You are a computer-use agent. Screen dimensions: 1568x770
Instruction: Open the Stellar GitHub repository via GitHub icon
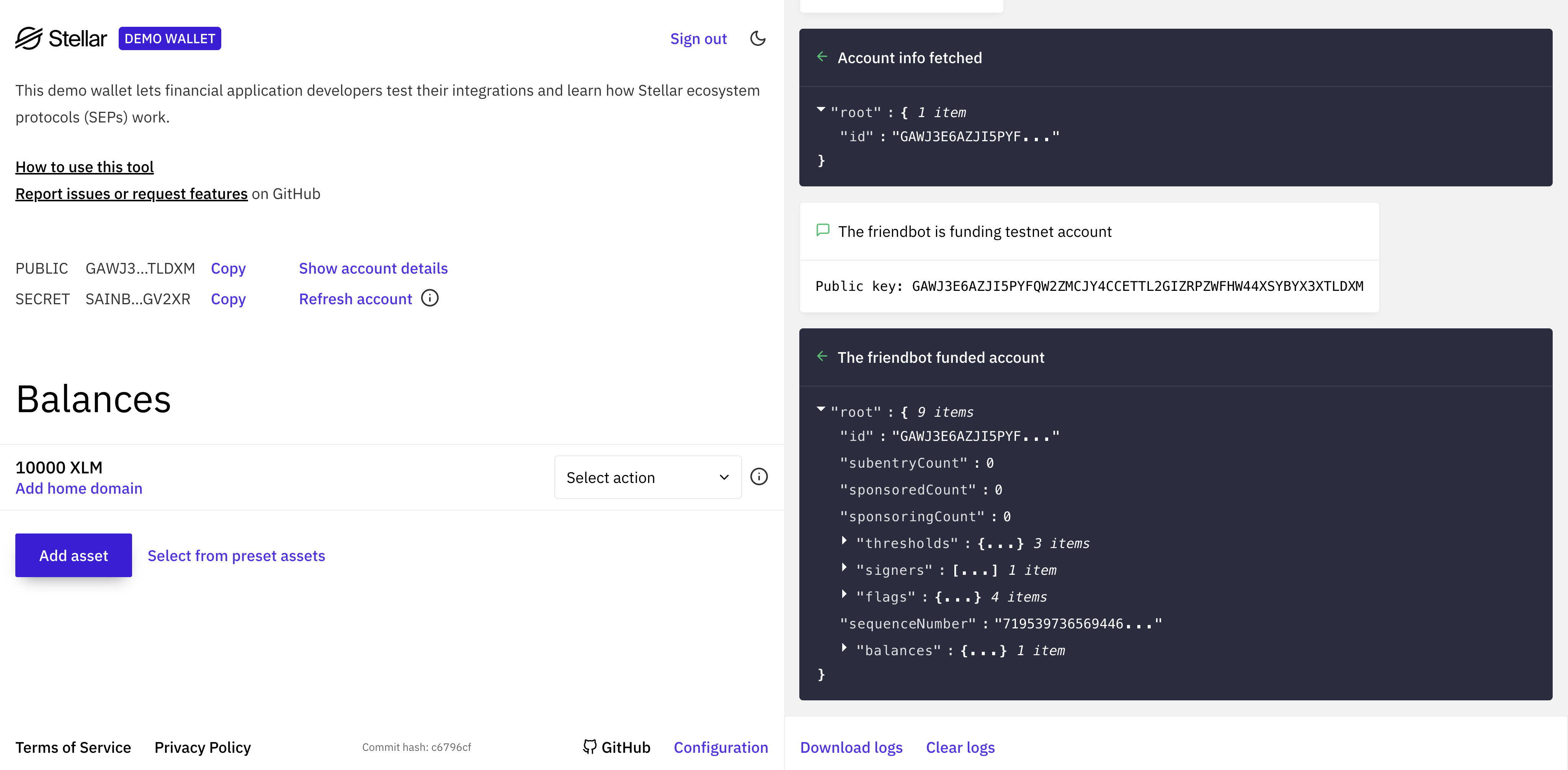(590, 747)
